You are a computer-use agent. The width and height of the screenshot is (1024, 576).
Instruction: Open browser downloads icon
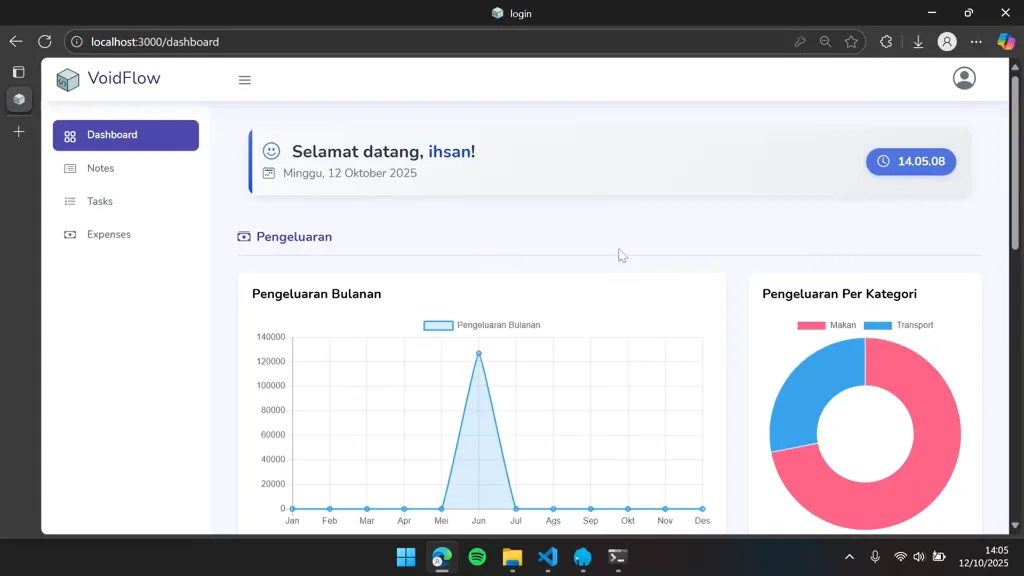(918, 42)
